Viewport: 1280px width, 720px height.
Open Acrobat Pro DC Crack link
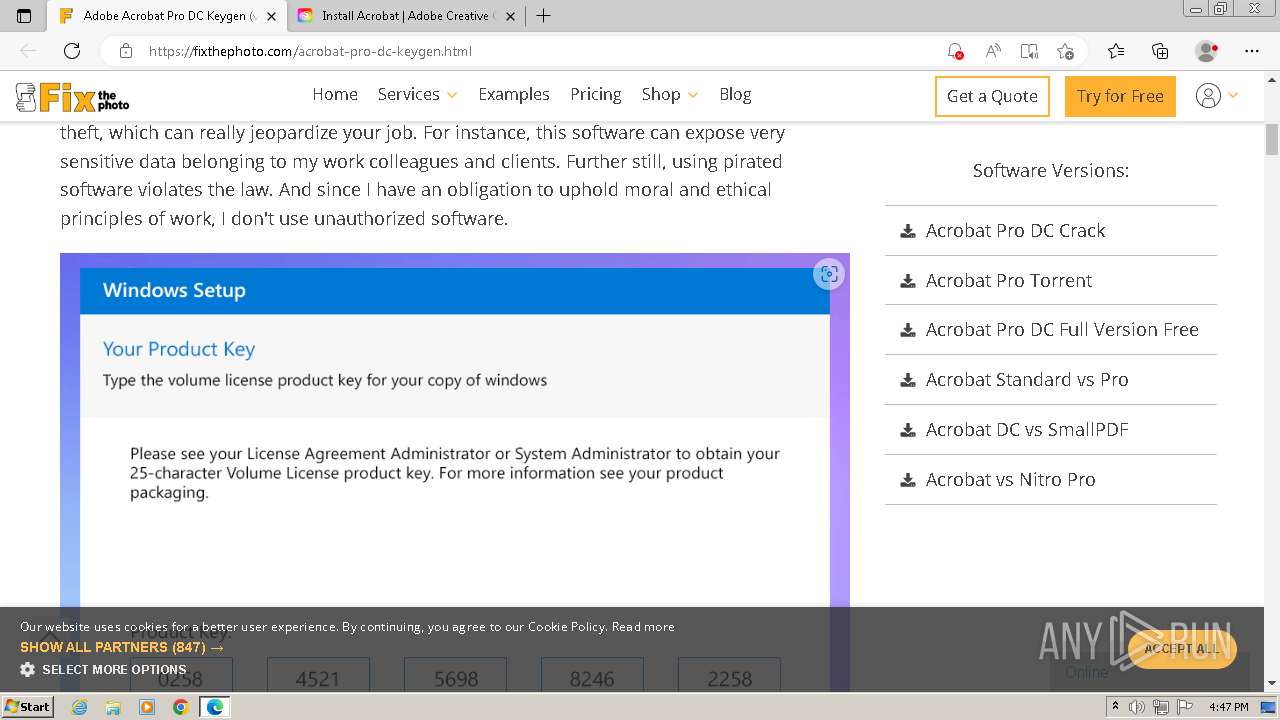pyautogui.click(x=1015, y=230)
